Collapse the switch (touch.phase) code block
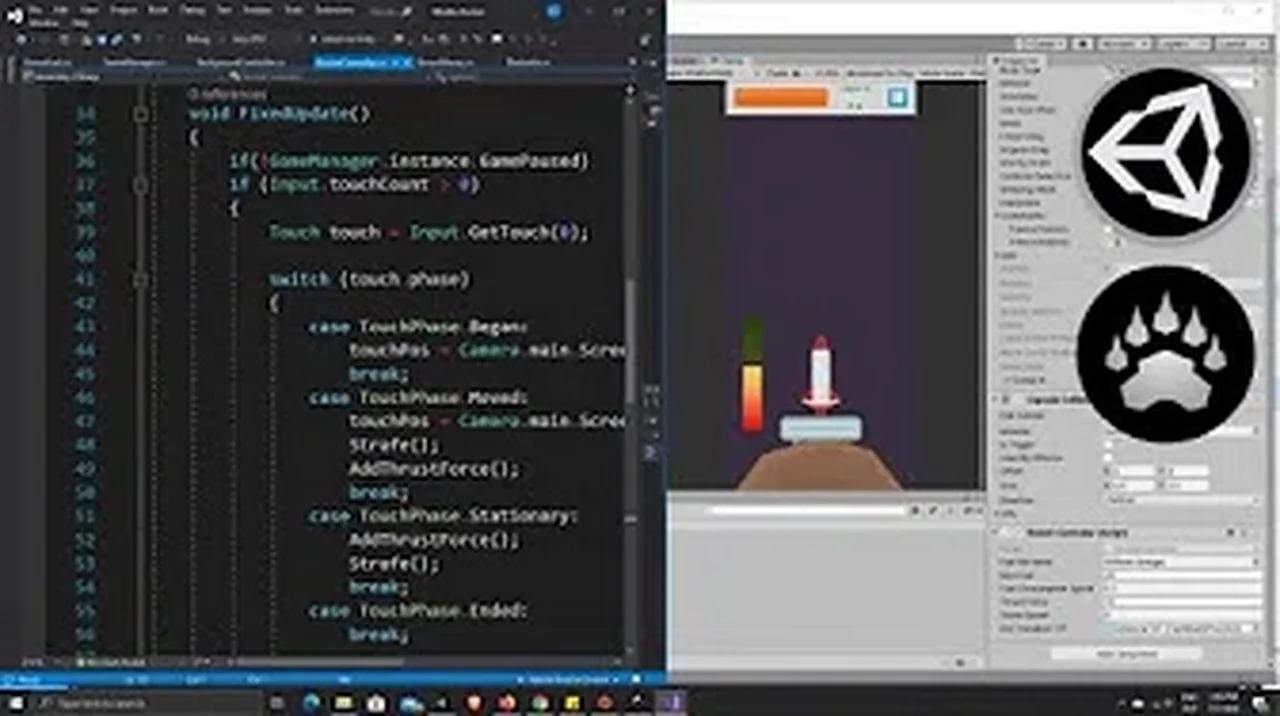Screen dimensions: 1280x716 point(141,280)
